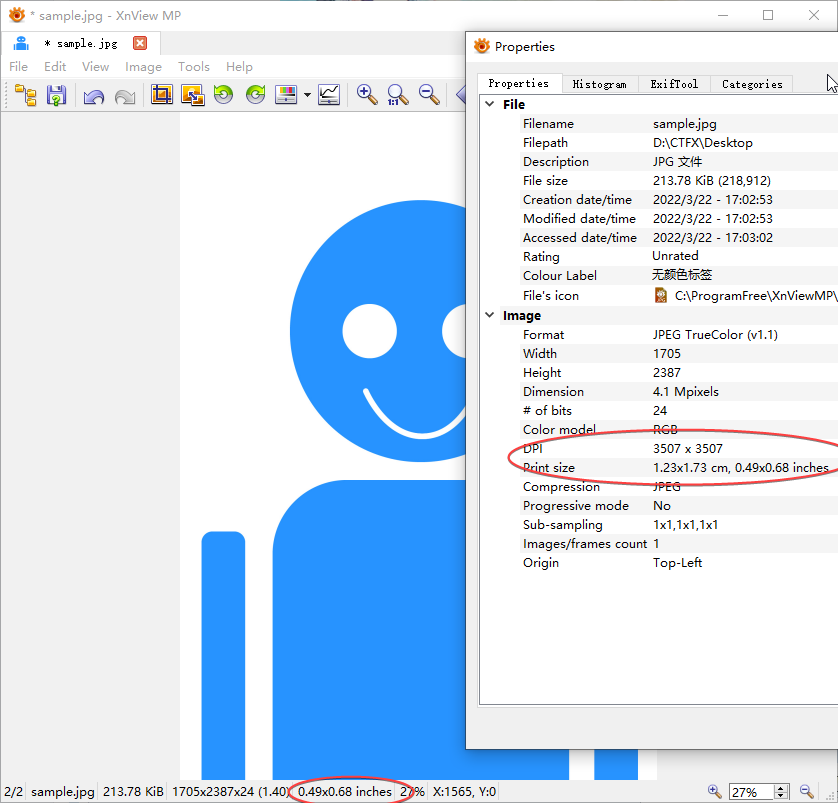Image resolution: width=838 pixels, height=803 pixels.
Task: Open the Adjust levels curve icon
Action: pyautogui.click(x=329, y=95)
